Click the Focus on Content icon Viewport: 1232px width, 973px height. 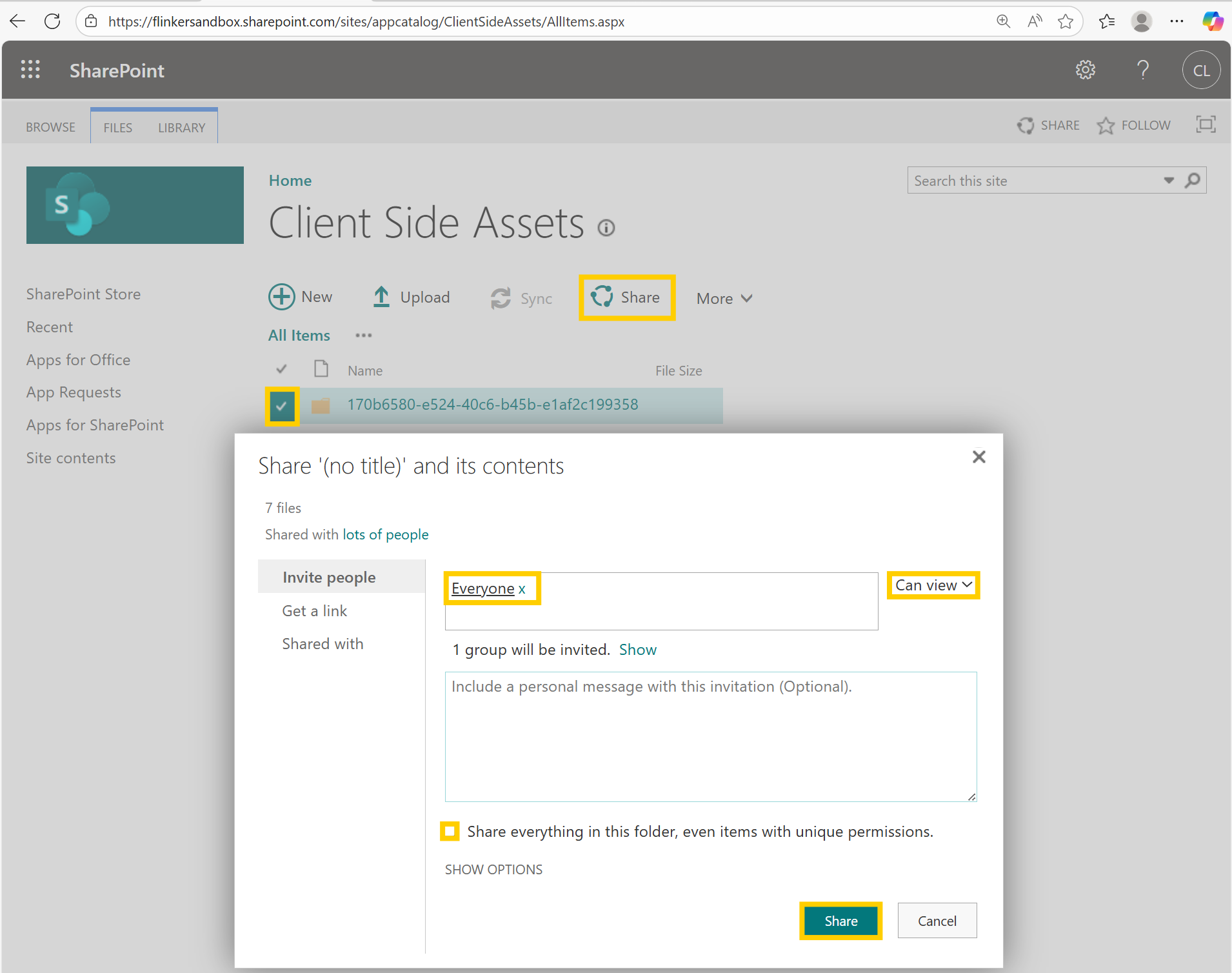pos(1205,125)
